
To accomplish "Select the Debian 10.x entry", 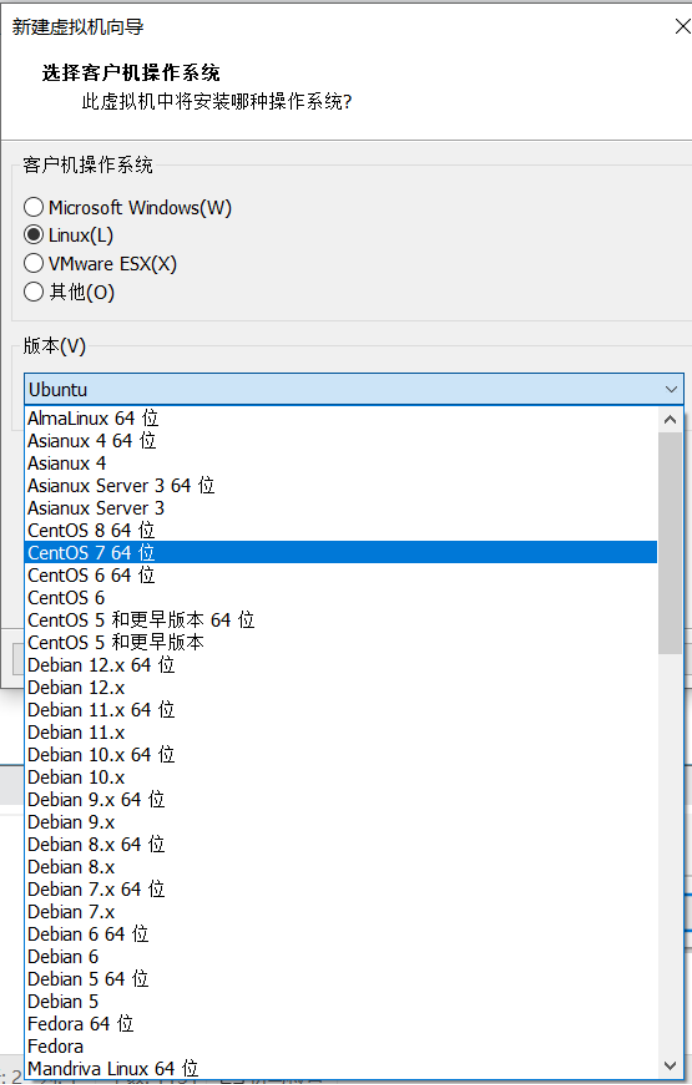I will (x=341, y=777).
